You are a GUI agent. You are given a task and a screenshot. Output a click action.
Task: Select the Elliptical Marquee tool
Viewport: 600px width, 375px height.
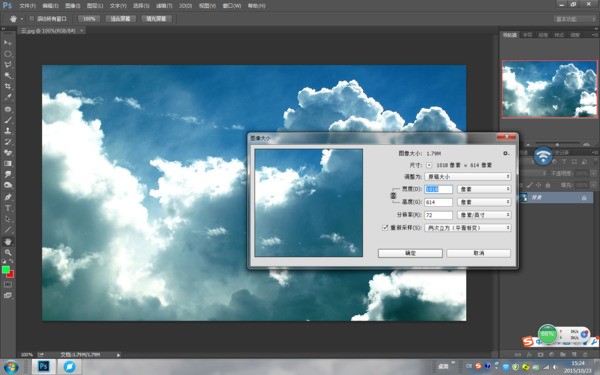click(8, 54)
